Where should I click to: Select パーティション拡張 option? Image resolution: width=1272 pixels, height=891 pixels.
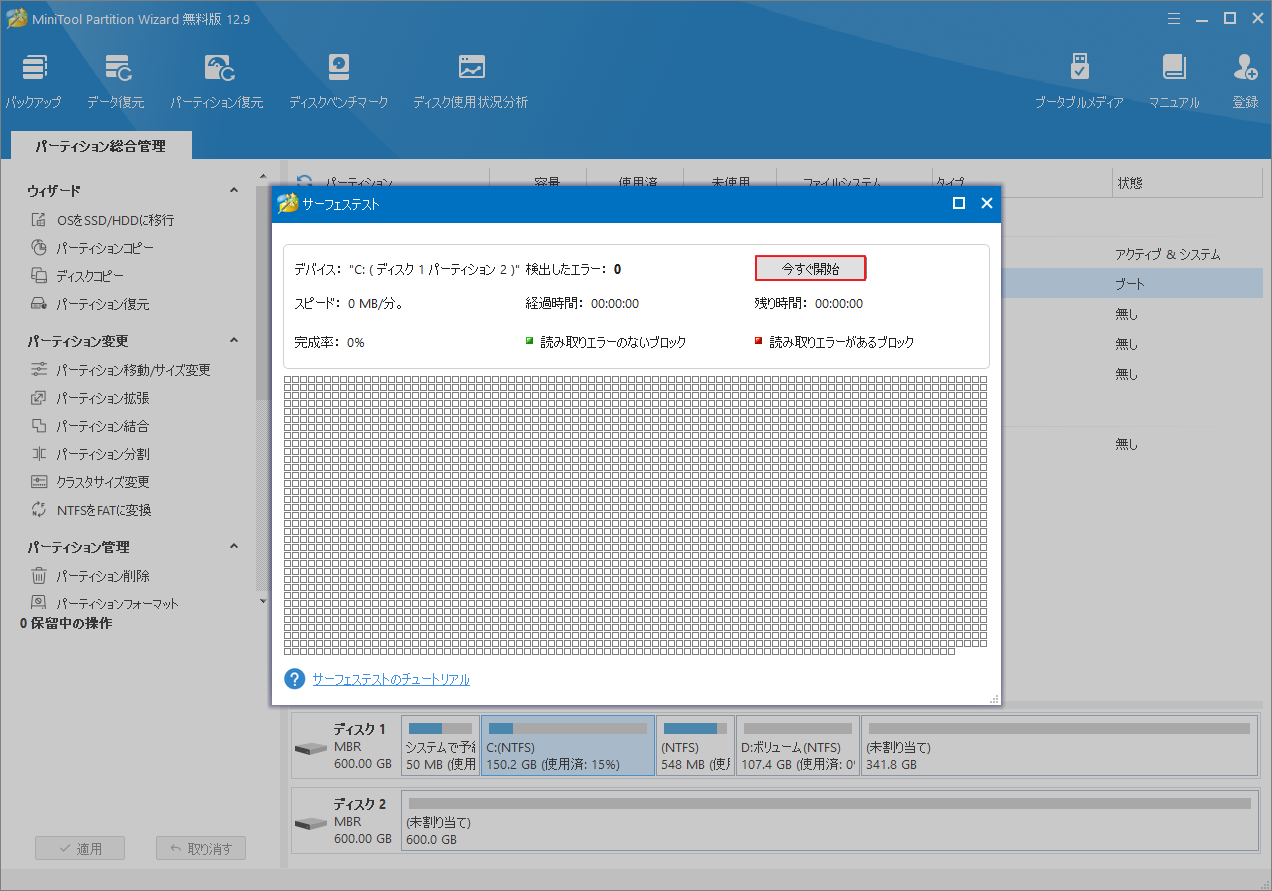[90, 398]
